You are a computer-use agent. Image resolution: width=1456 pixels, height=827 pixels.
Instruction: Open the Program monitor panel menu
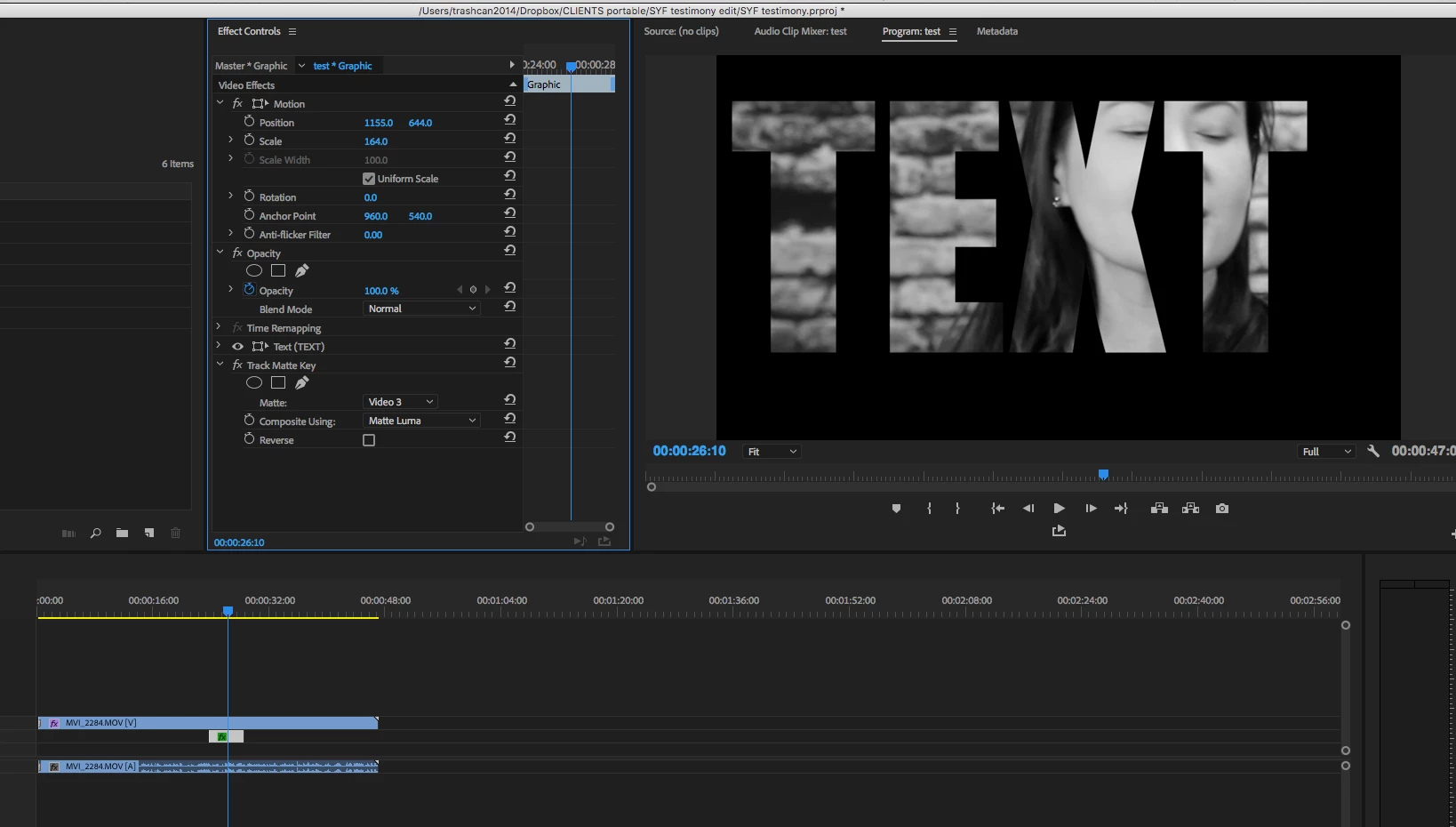click(953, 32)
